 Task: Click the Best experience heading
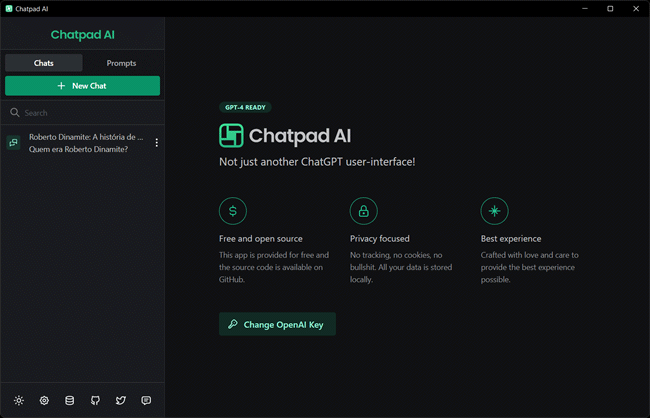(511, 239)
